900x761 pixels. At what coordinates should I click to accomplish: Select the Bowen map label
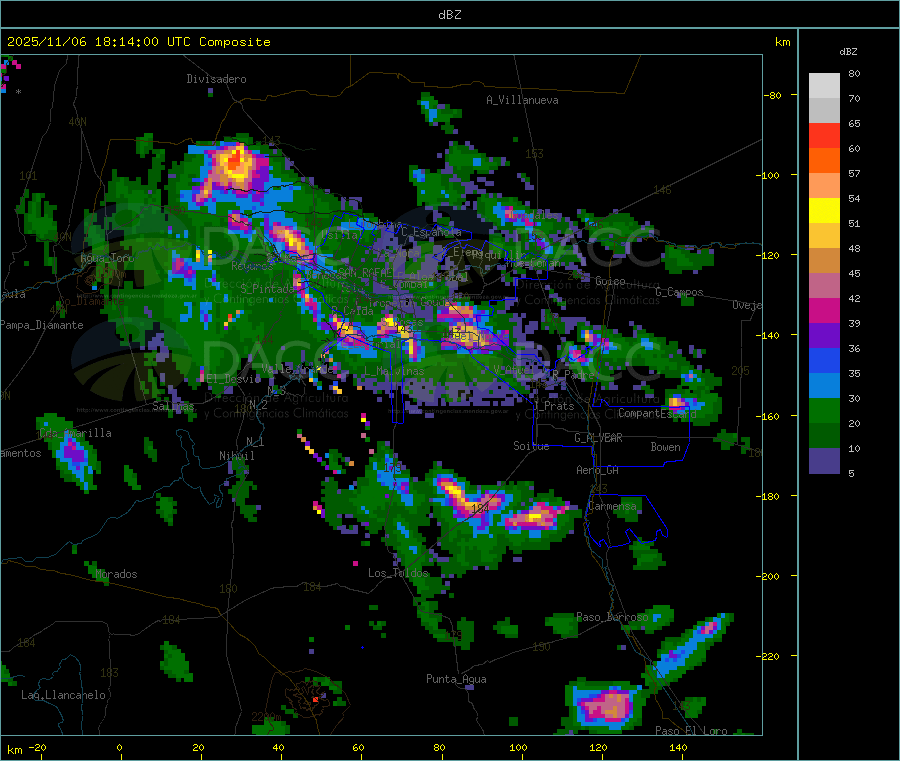(x=665, y=447)
